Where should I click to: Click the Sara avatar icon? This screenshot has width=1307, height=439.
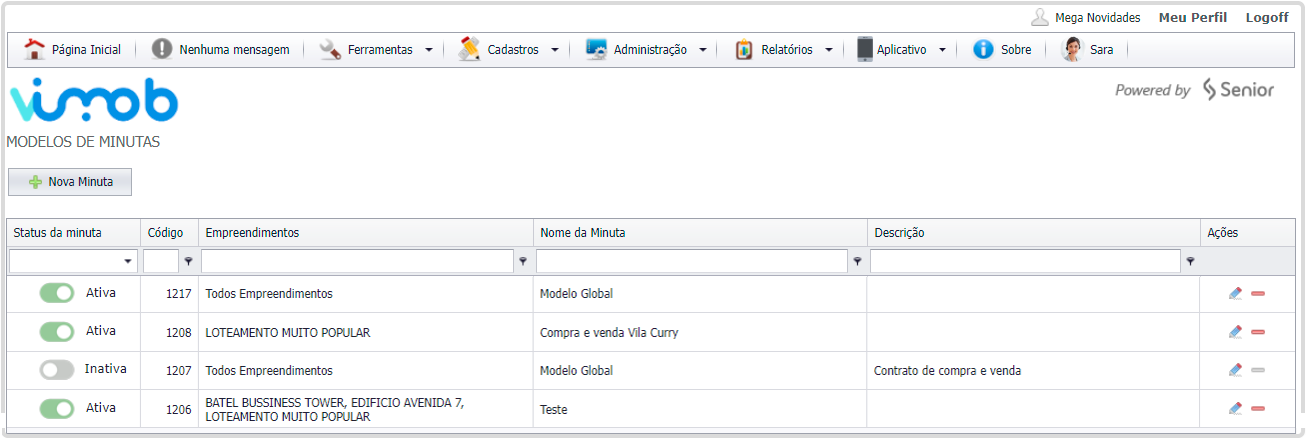coord(1072,49)
